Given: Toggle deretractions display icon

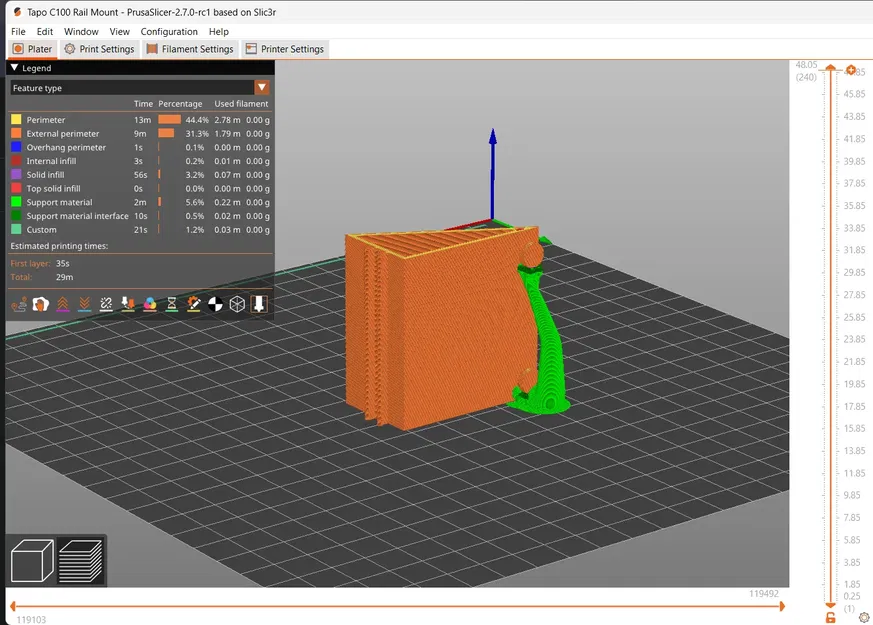Looking at the screenshot, I should pyautogui.click(x=84, y=304).
